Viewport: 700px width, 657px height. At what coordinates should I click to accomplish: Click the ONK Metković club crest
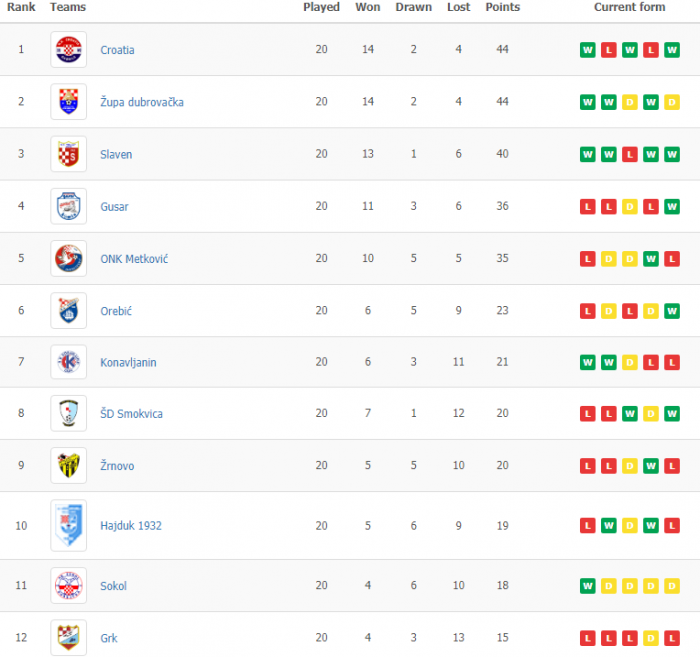[x=68, y=258]
